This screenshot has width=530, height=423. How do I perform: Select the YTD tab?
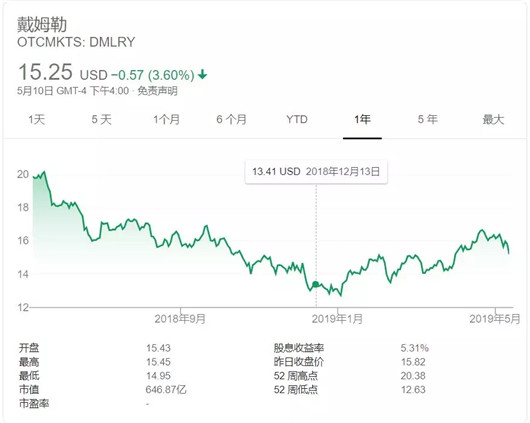pyautogui.click(x=297, y=119)
